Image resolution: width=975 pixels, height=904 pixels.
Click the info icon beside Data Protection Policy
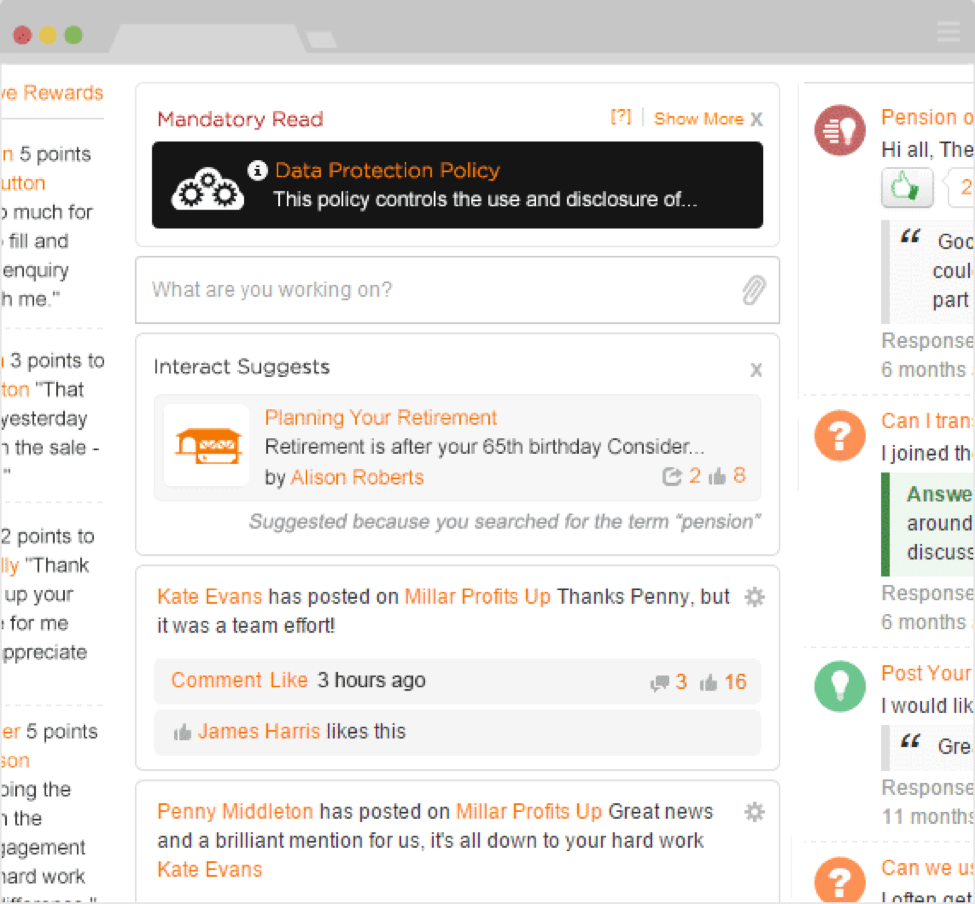point(257,170)
